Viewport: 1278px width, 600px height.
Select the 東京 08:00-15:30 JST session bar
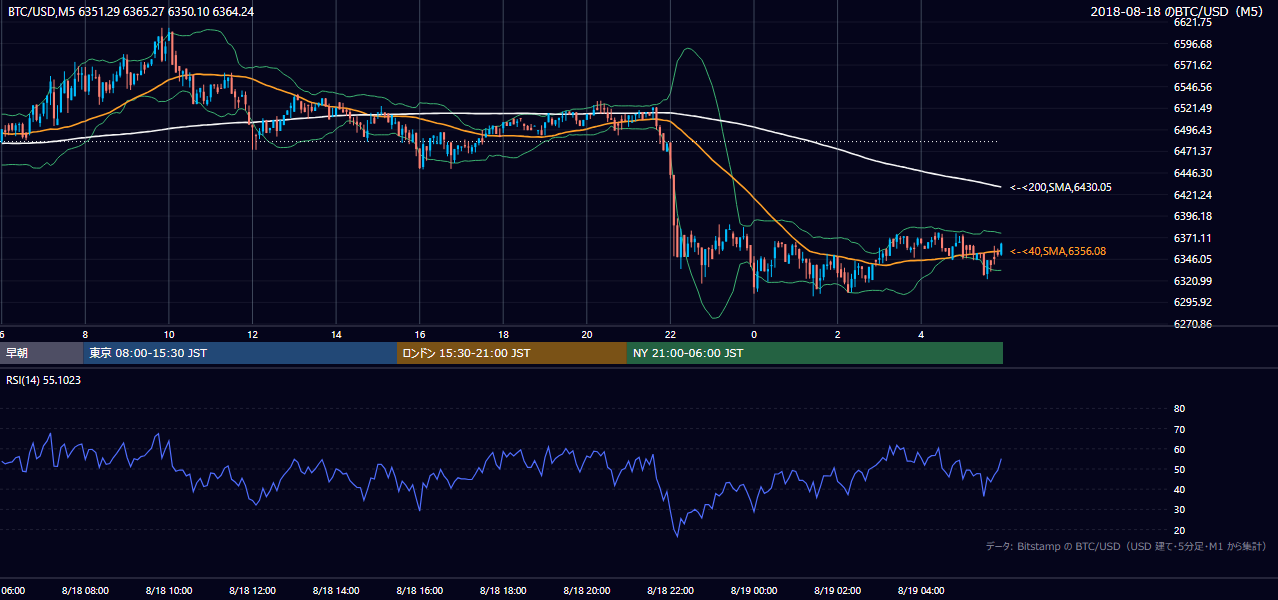(240, 353)
